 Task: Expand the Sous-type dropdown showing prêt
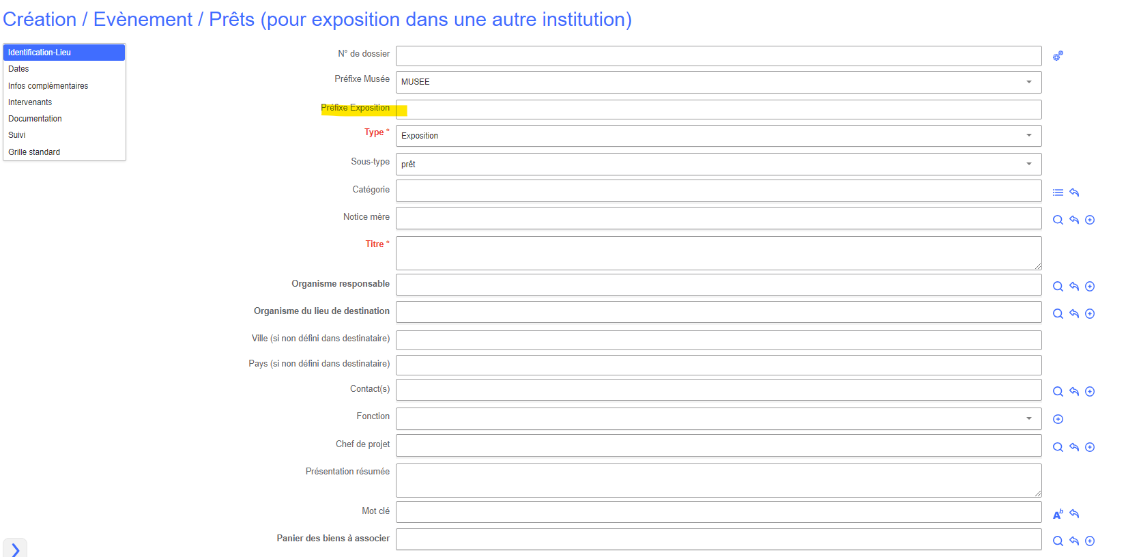click(1028, 164)
